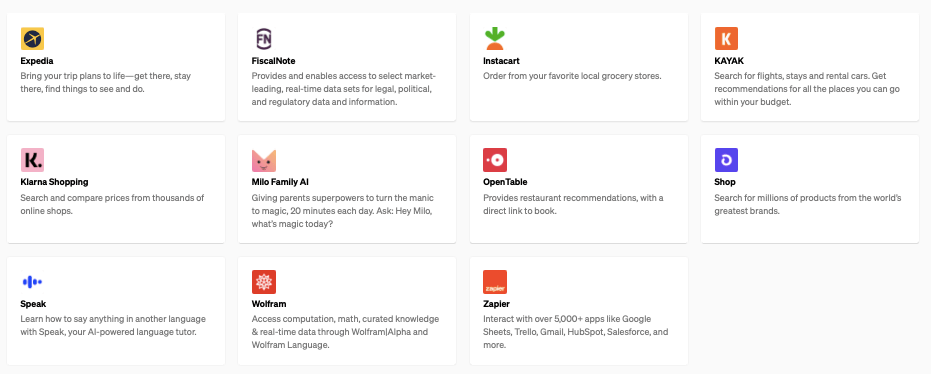Click the orange Zapier logo icon

(495, 282)
